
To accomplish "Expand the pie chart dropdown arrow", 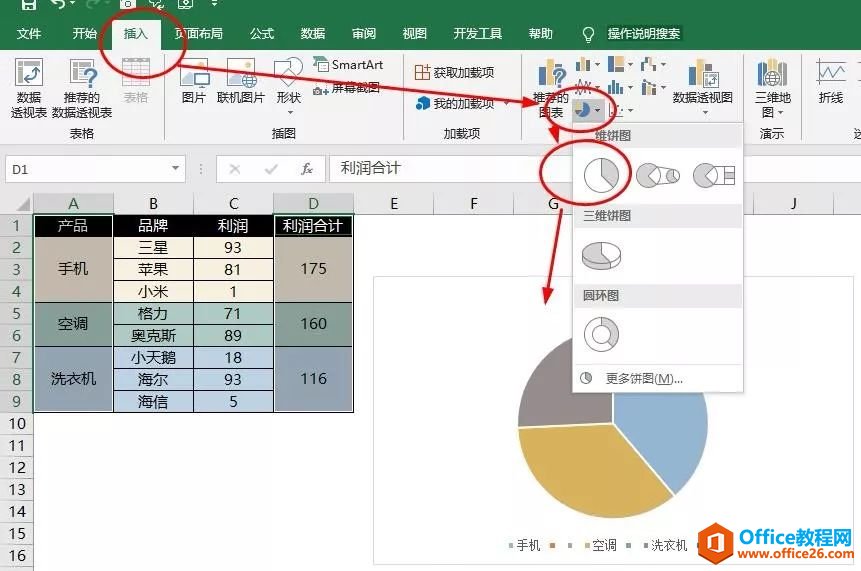I will pos(597,111).
